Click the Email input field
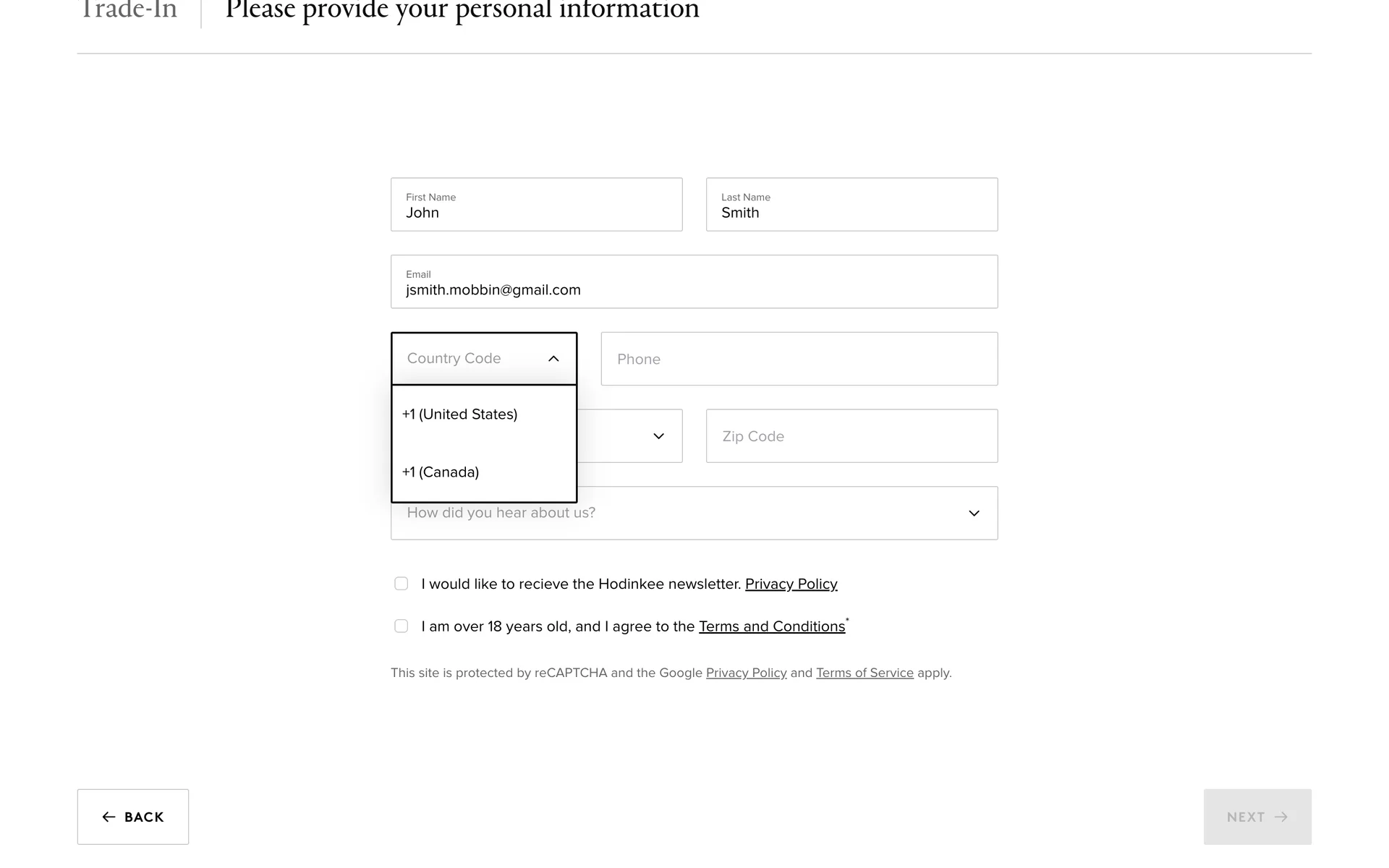This screenshot has height=868, width=1389. click(694, 282)
